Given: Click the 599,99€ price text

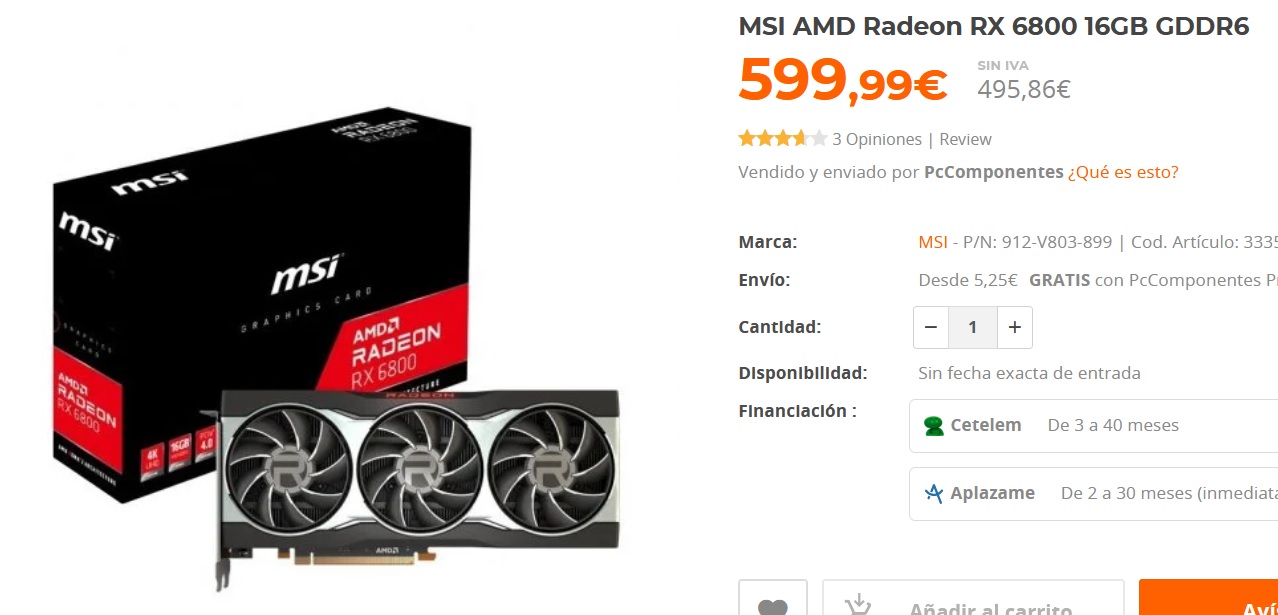Looking at the screenshot, I should pos(843,80).
